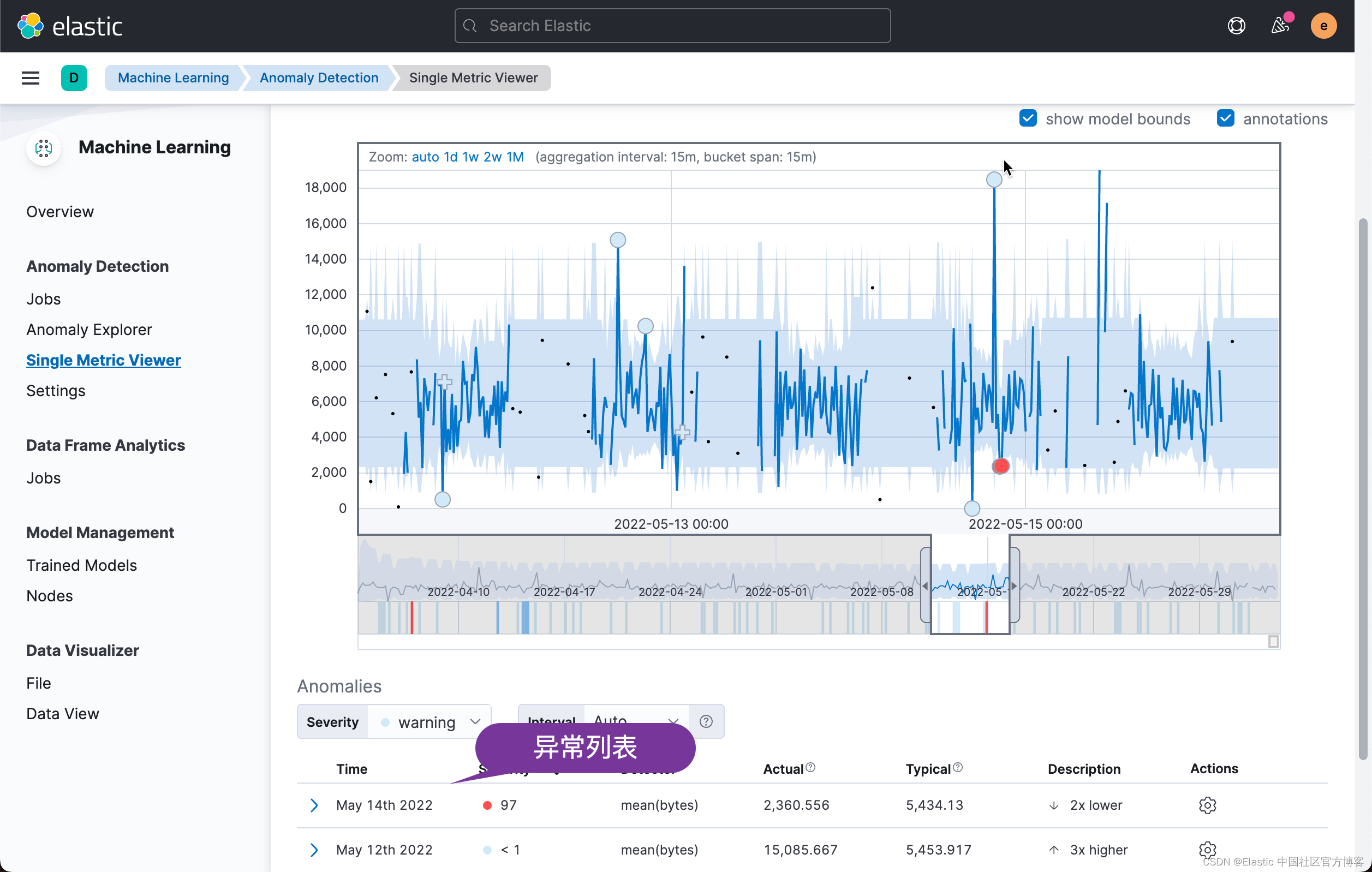Open the help lifebuoy icon

click(1236, 26)
